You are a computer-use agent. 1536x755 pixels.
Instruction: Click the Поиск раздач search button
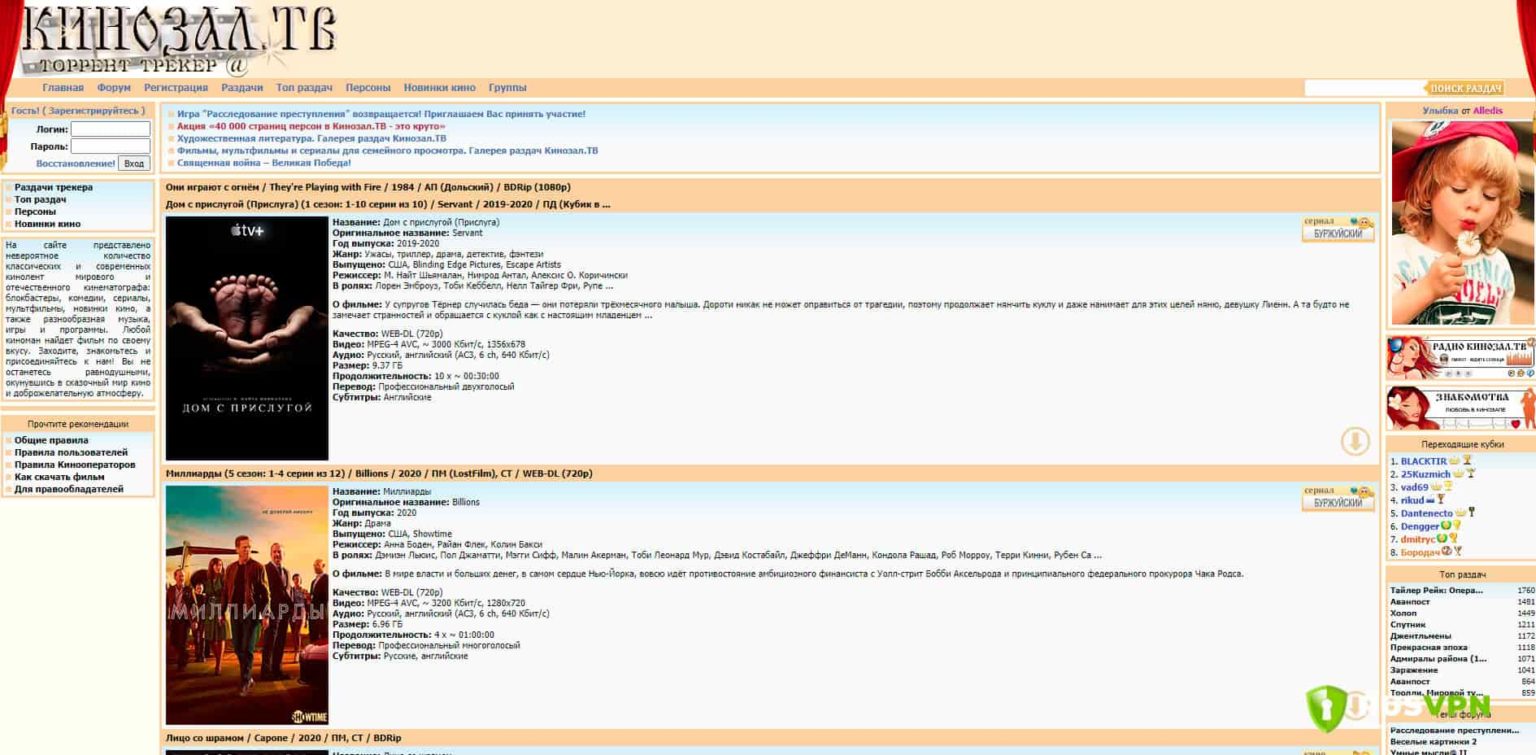1465,89
